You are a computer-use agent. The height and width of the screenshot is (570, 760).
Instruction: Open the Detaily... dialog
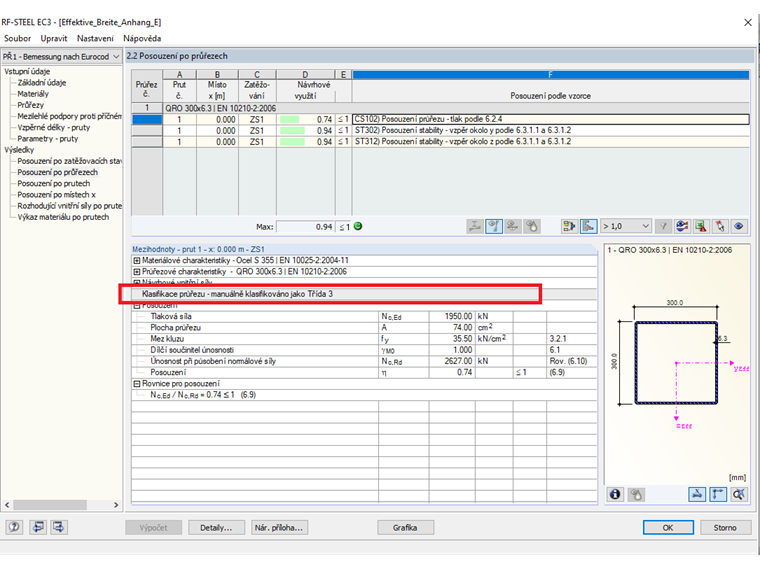[x=216, y=527]
